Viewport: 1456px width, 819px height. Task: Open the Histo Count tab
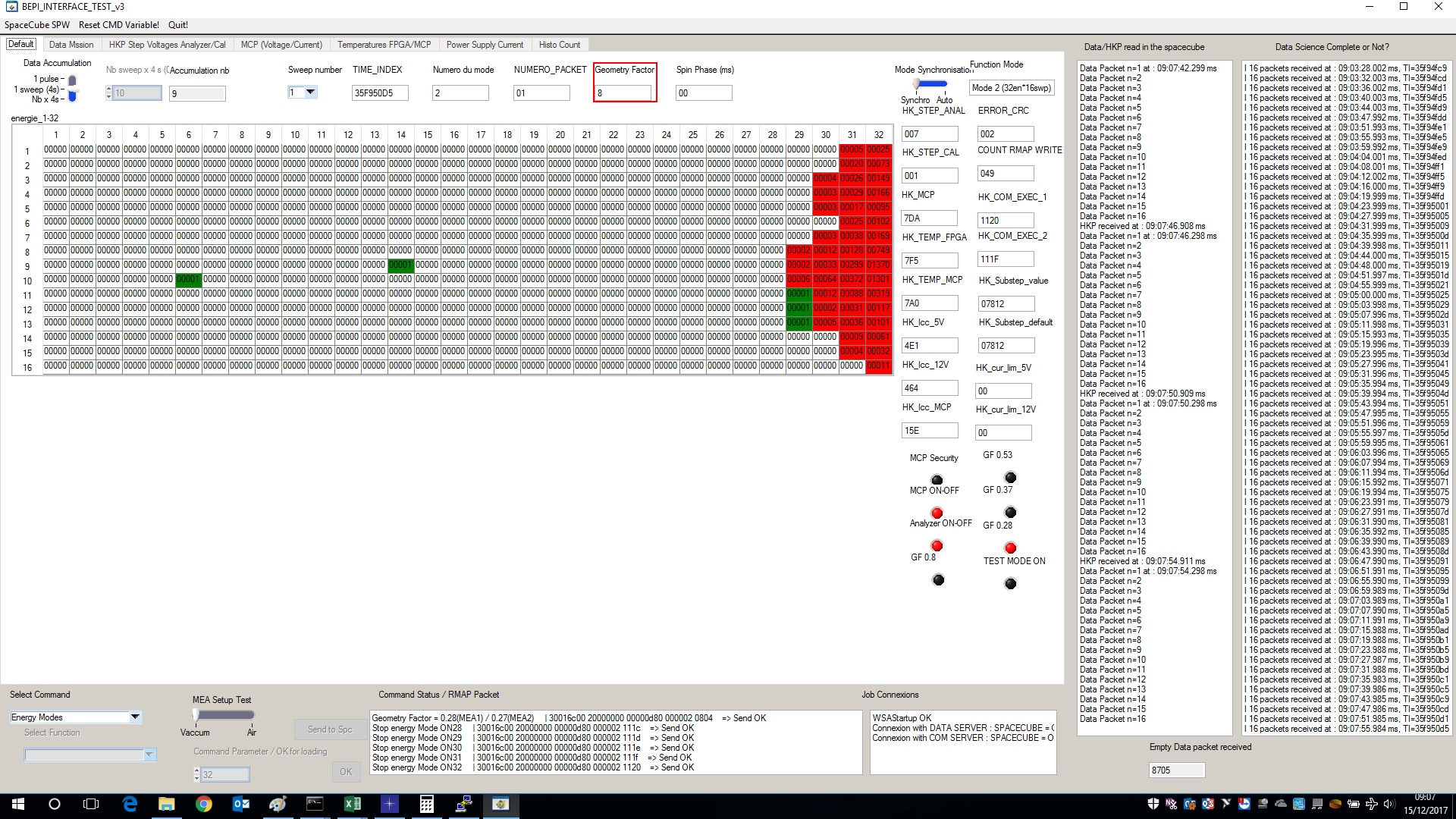pos(560,45)
